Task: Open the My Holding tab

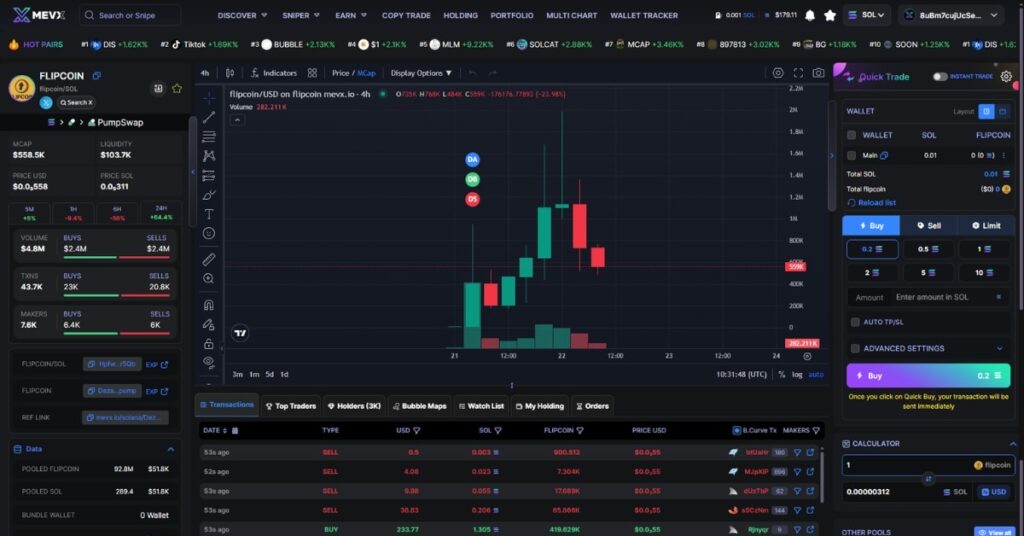Action: [540, 406]
